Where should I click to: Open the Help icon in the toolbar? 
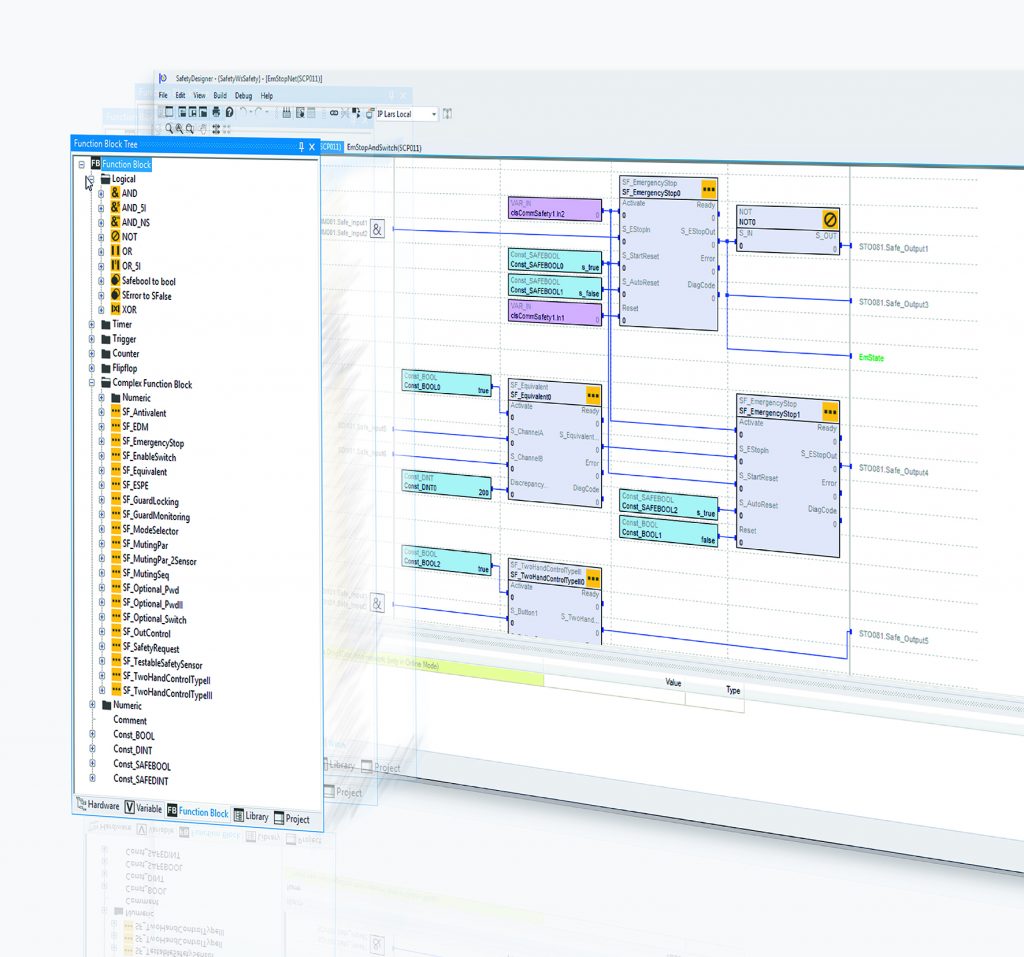(x=228, y=112)
